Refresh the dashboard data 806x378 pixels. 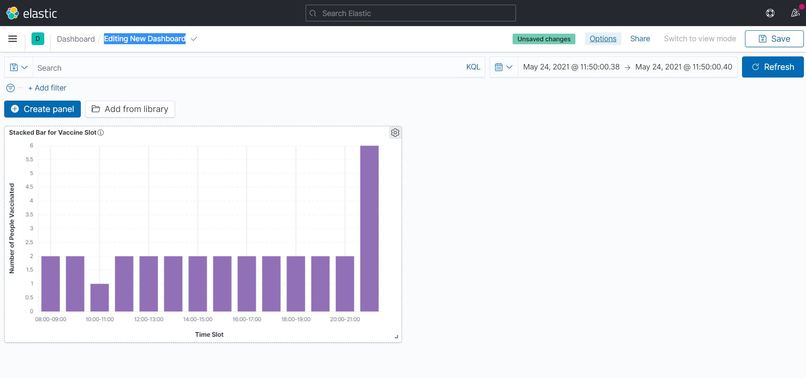pos(773,67)
